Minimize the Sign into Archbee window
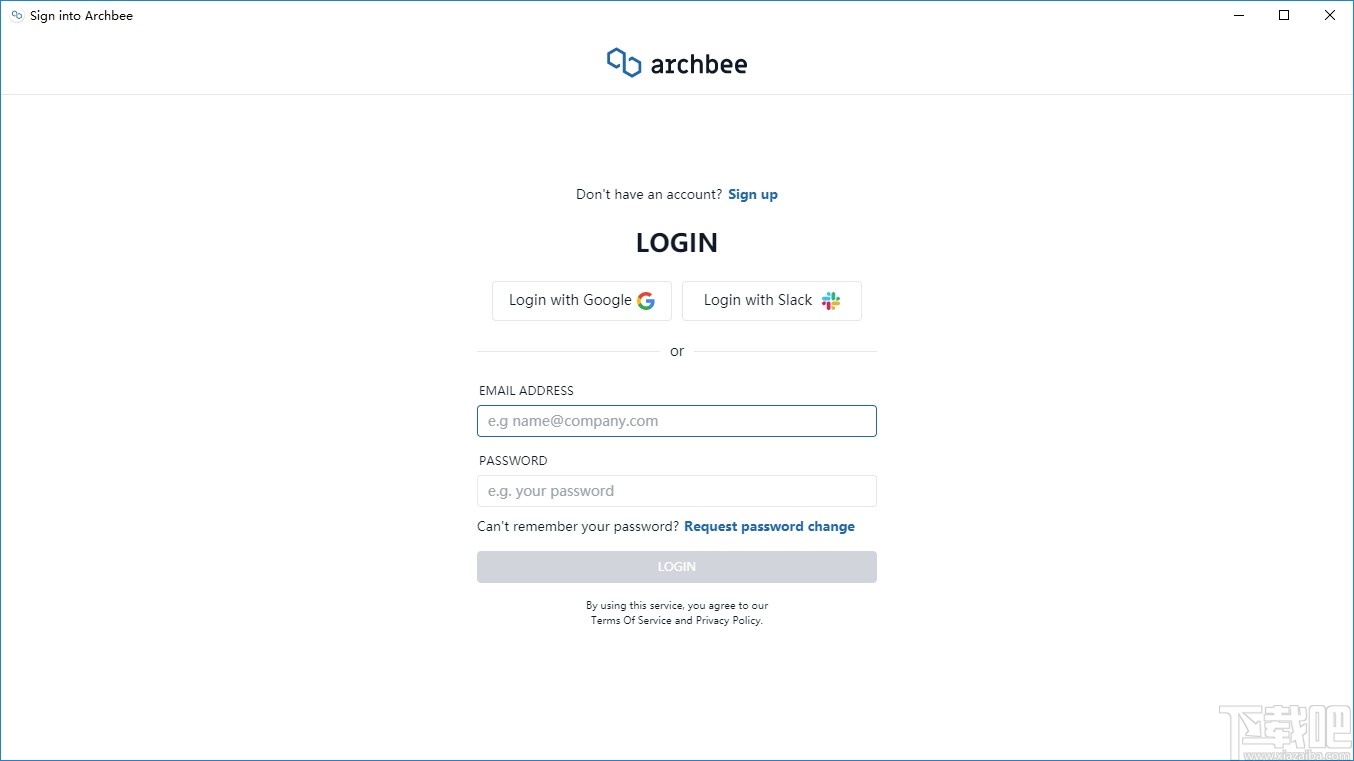This screenshot has height=761, width=1354. click(1239, 16)
